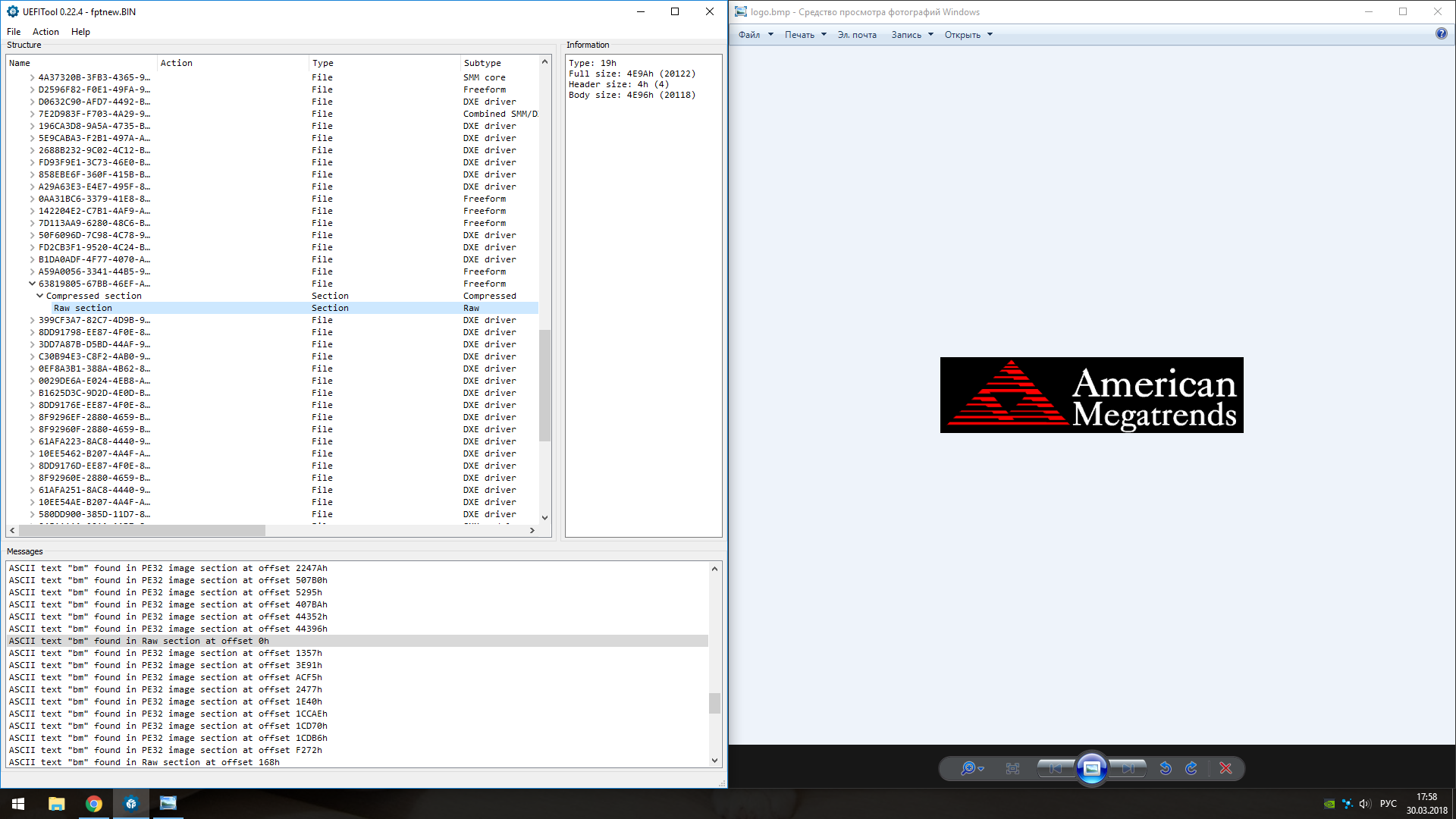Image resolution: width=1456 pixels, height=819 pixels.
Task: Select Raw section message at offset 168h
Action: pyautogui.click(x=144, y=762)
